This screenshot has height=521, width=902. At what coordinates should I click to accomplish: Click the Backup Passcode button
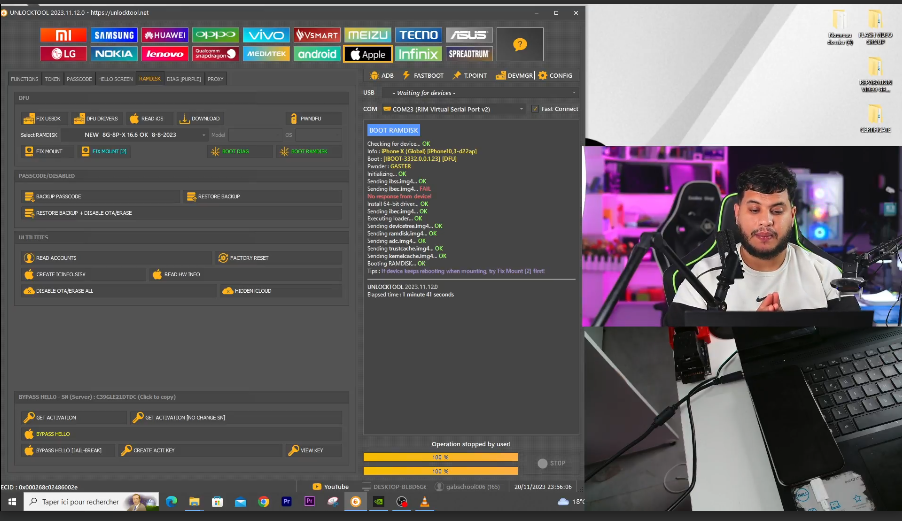100,197
